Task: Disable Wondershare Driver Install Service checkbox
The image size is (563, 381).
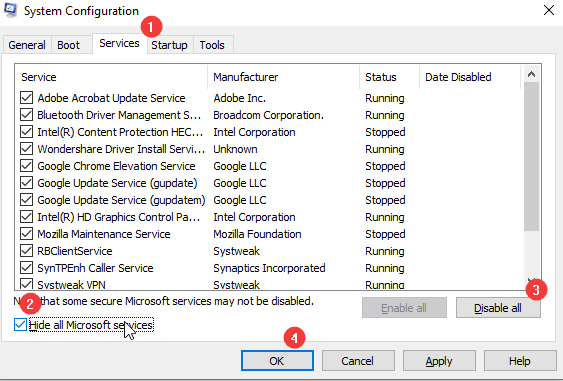Action: pos(27,149)
